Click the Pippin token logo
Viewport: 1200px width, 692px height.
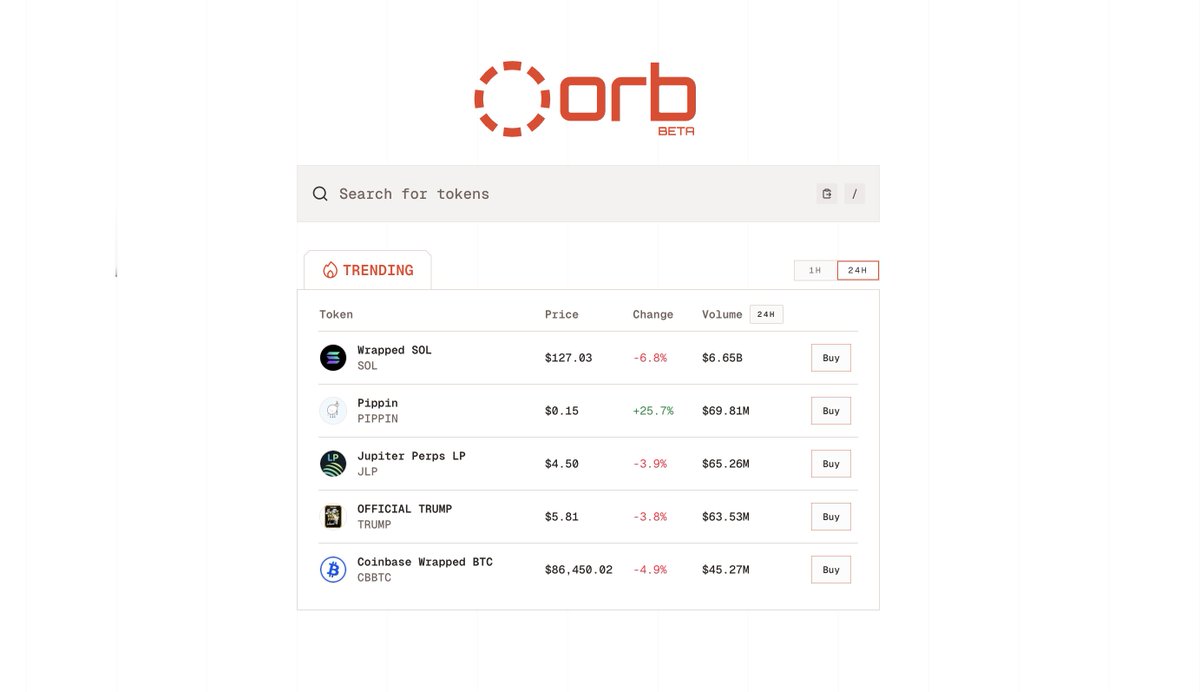tap(333, 410)
